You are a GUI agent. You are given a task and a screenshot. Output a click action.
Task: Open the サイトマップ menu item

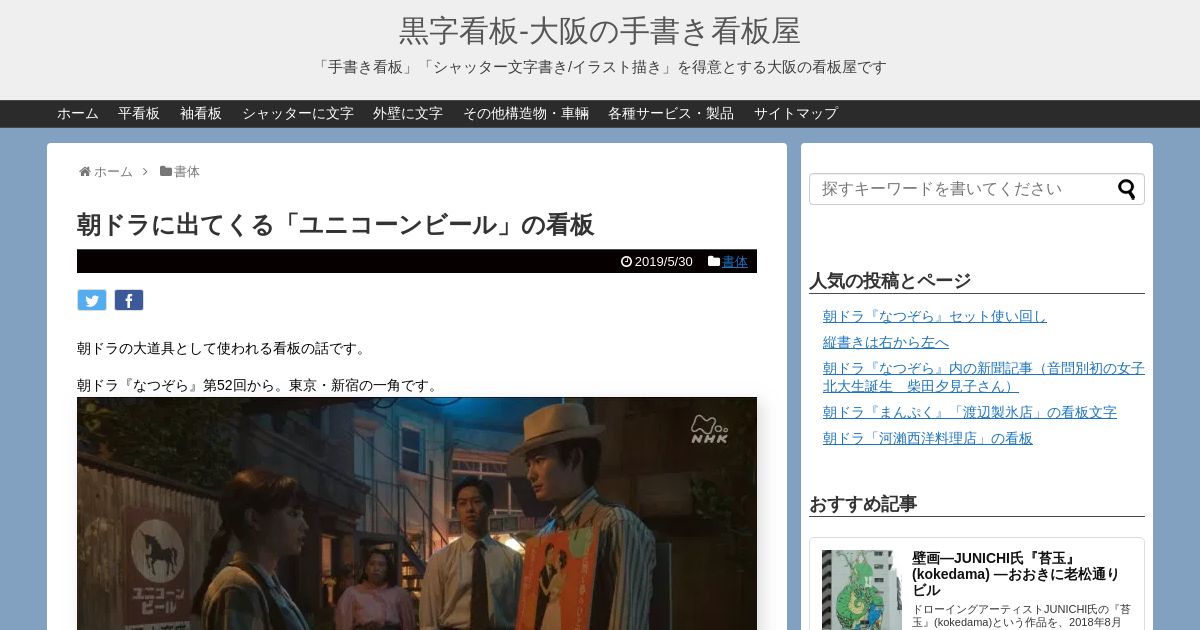point(796,114)
